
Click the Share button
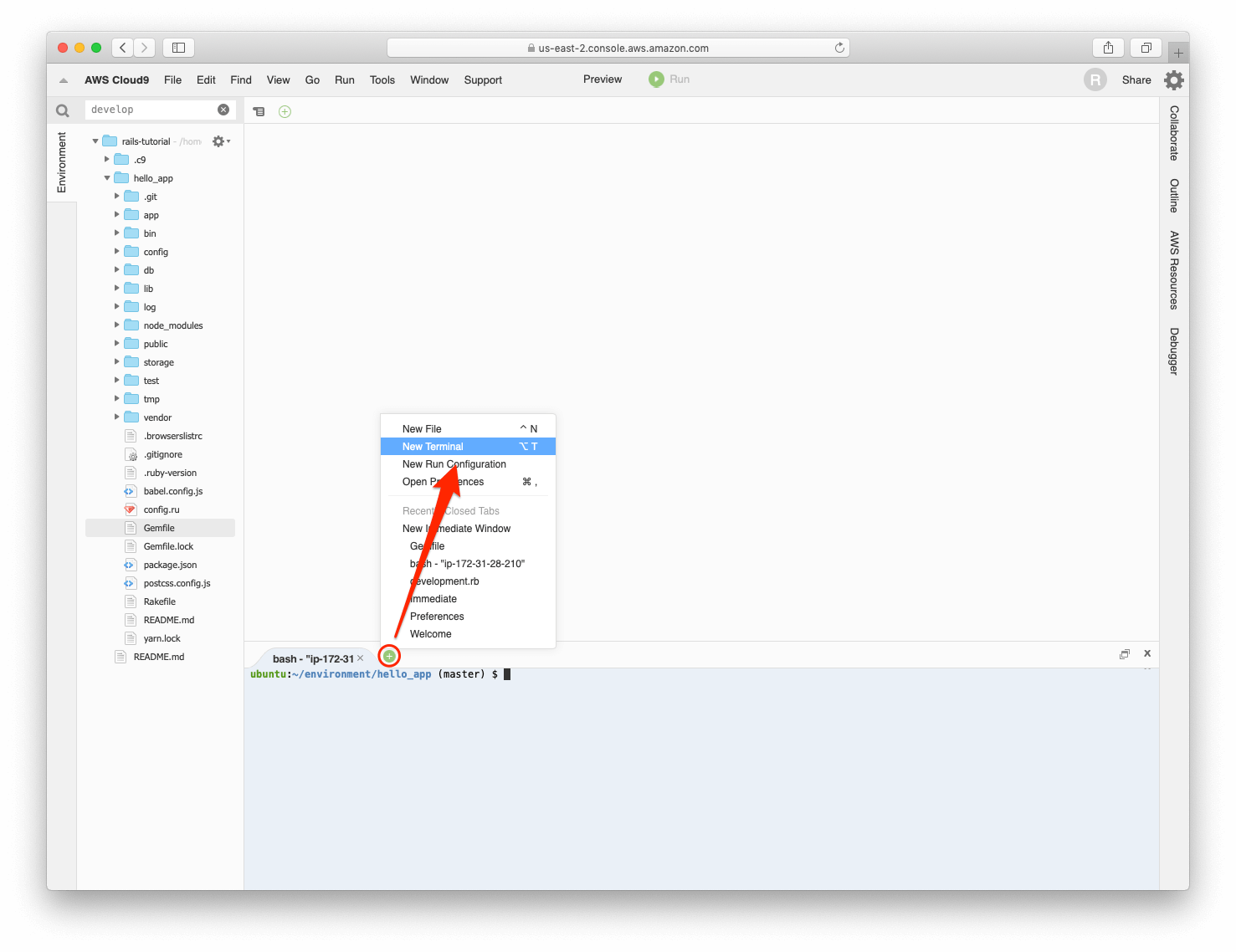[1136, 80]
